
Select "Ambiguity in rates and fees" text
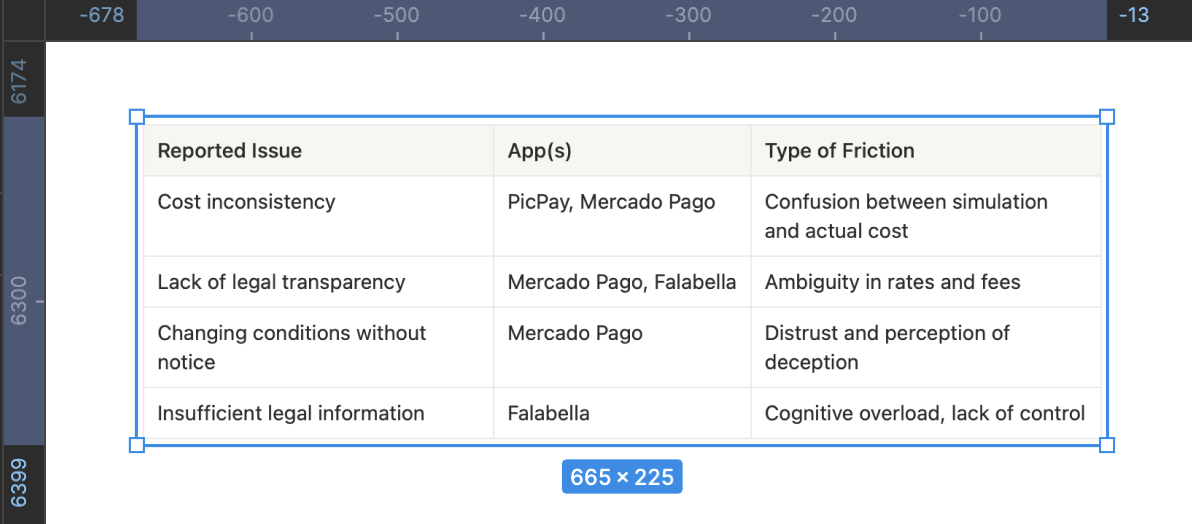pyautogui.click(x=892, y=282)
